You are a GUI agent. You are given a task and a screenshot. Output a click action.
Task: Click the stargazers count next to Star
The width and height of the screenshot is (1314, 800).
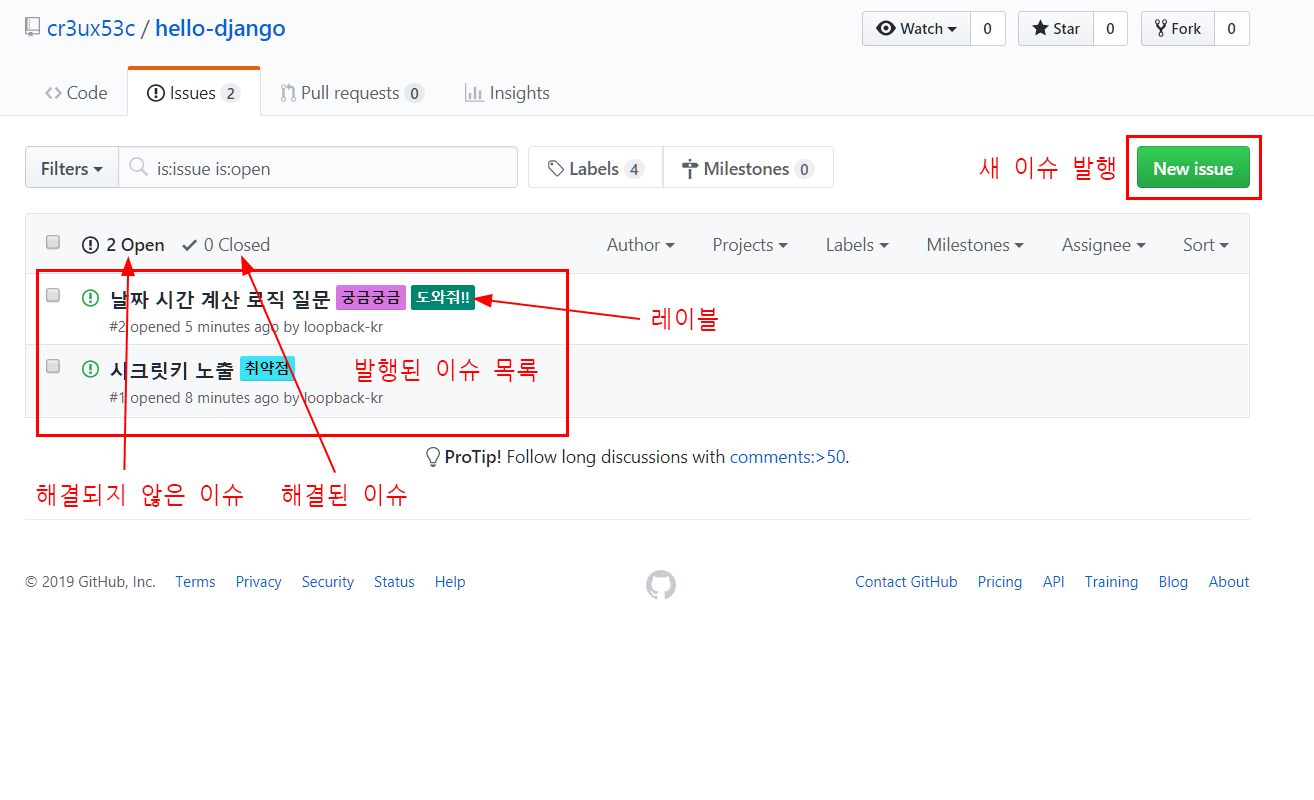pyautogui.click(x=1110, y=29)
